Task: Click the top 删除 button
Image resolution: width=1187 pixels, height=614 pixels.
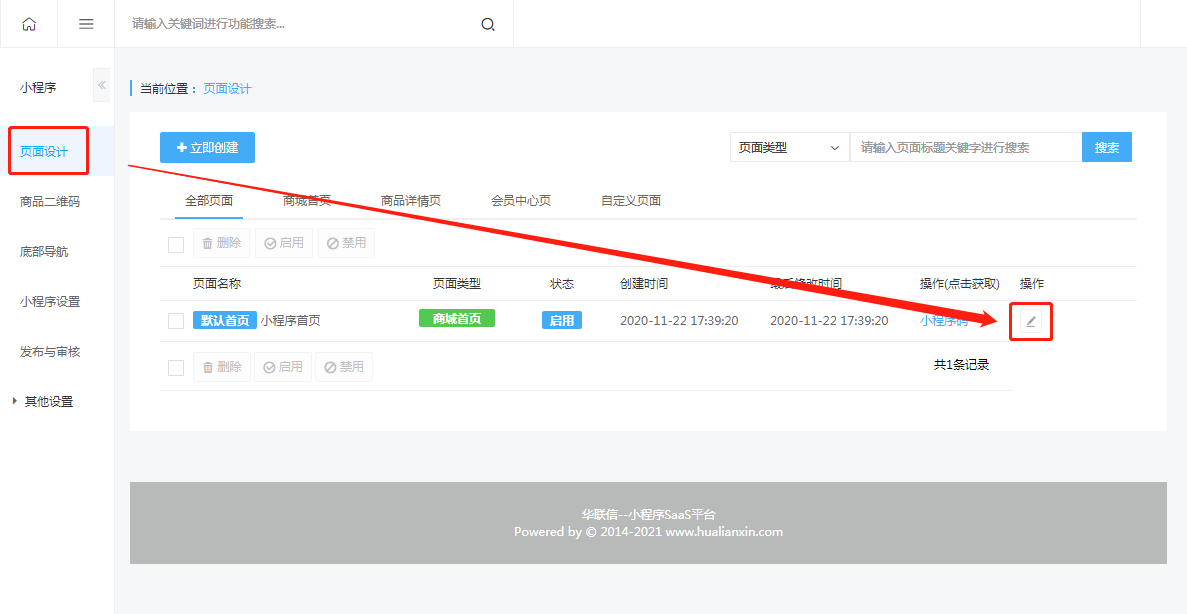Action: click(x=222, y=243)
